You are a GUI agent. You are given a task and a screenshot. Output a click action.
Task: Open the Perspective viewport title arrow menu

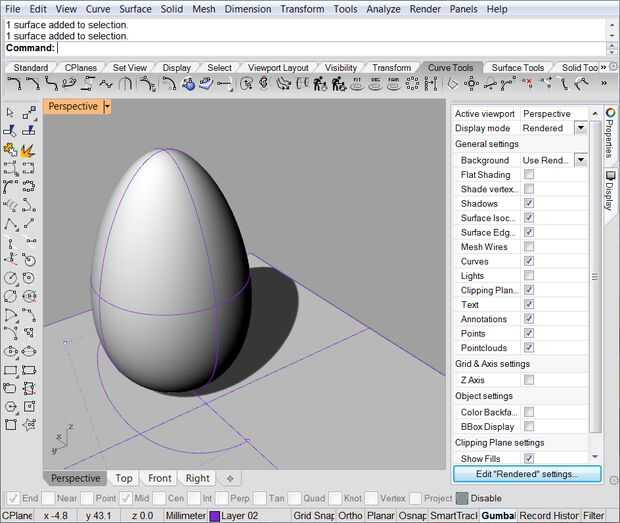(107, 106)
